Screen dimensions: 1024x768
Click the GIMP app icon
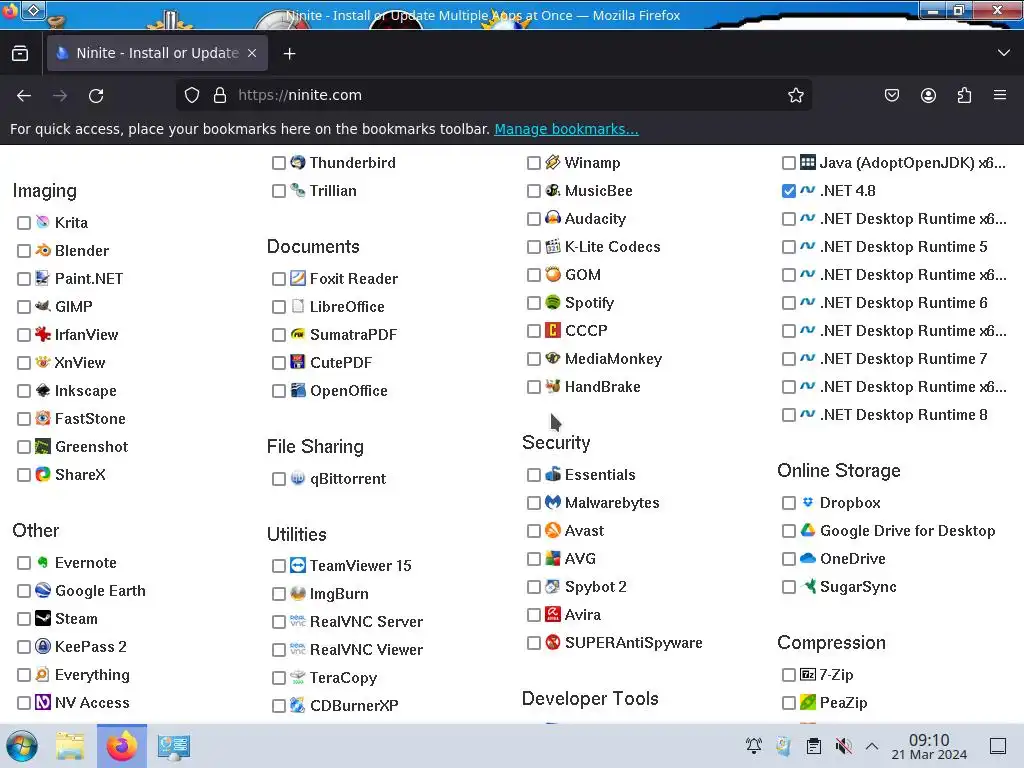click(x=43, y=306)
